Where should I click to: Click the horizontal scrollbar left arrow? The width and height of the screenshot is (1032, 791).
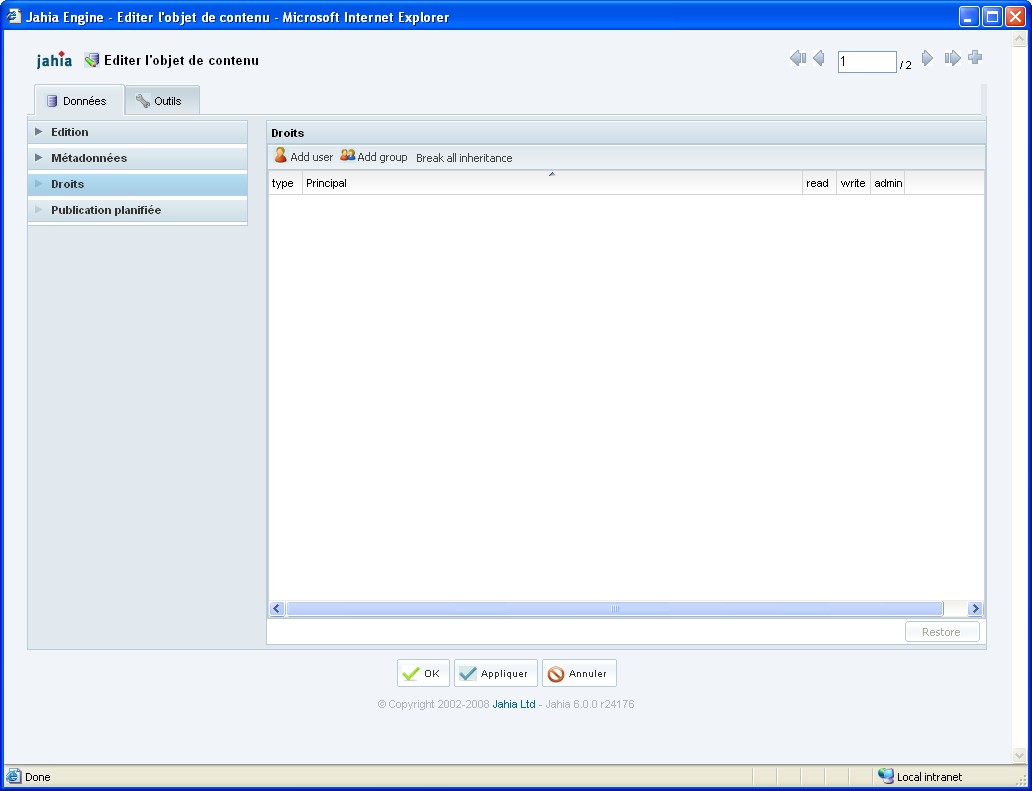click(277, 609)
